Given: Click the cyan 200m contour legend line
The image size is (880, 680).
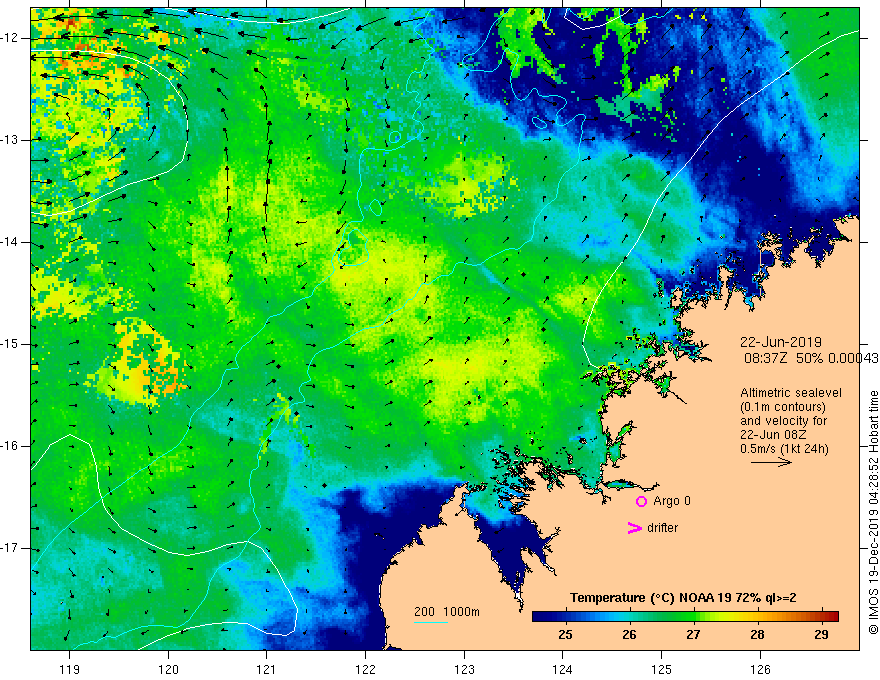Looking at the screenshot, I should point(430,622).
